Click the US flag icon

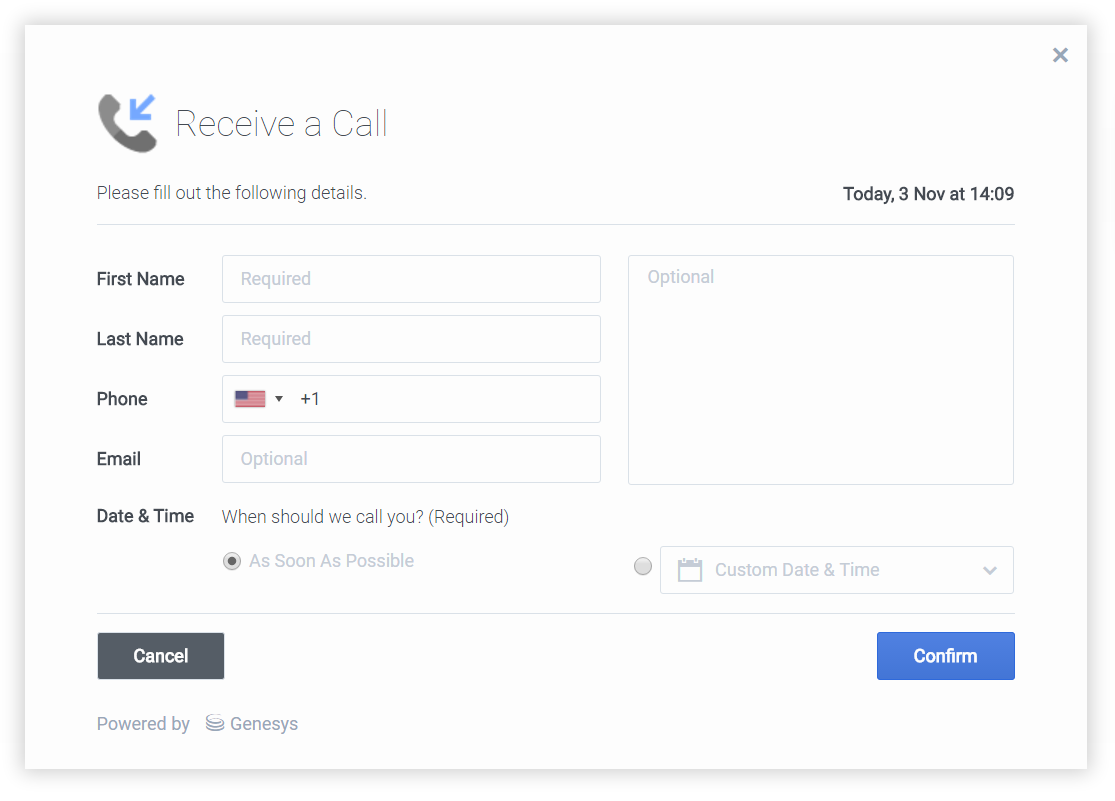pyautogui.click(x=249, y=399)
